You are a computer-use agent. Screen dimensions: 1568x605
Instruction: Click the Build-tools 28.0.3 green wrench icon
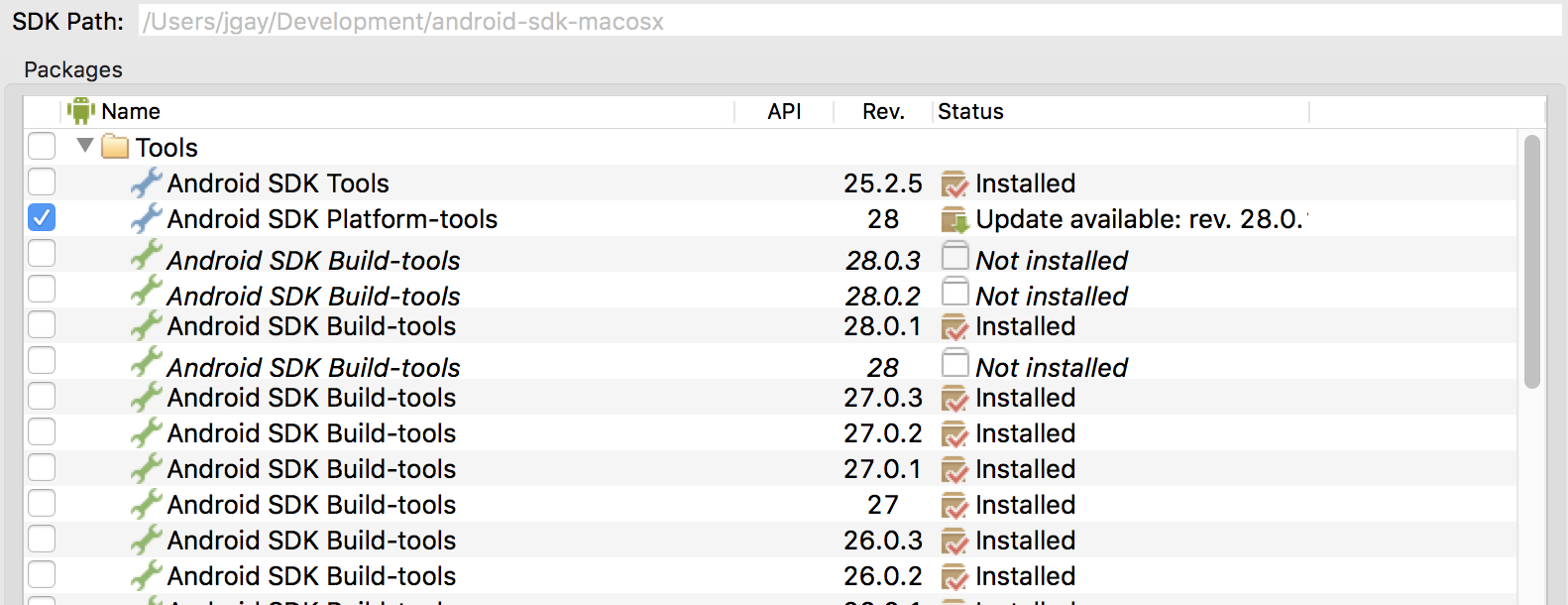(147, 257)
